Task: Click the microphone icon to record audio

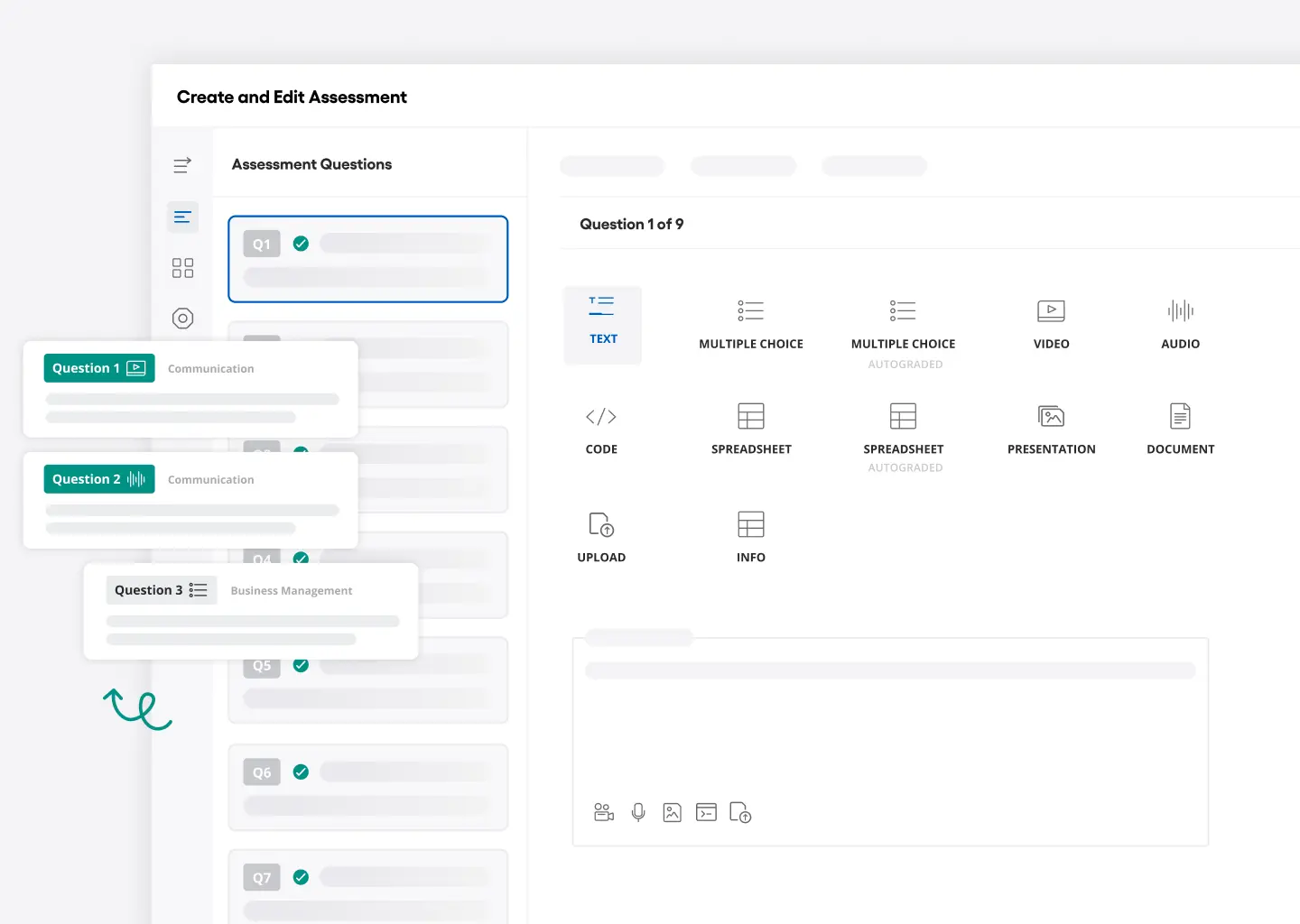Action: 638,812
